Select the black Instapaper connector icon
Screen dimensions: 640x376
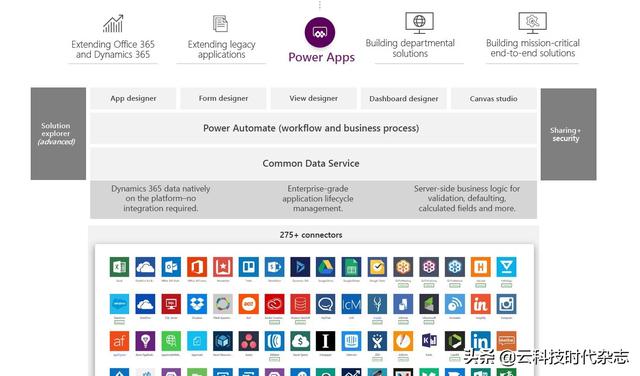[x=326, y=341]
